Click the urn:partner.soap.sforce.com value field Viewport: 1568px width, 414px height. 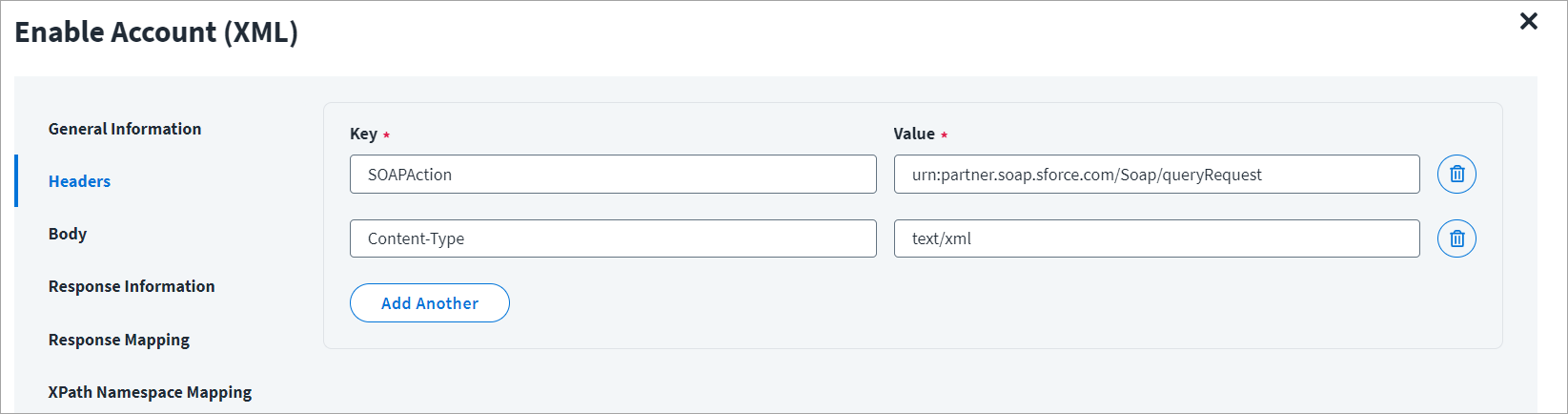pyautogui.click(x=1156, y=175)
